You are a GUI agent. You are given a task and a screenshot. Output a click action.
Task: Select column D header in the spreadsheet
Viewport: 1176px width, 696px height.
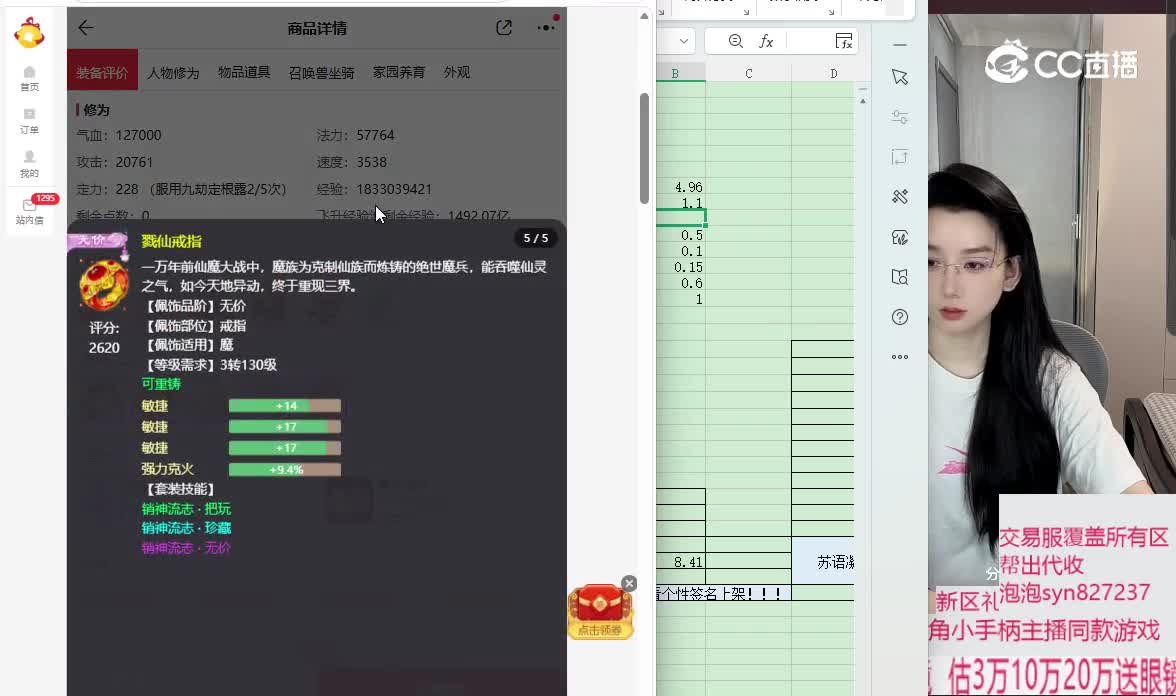pos(833,74)
